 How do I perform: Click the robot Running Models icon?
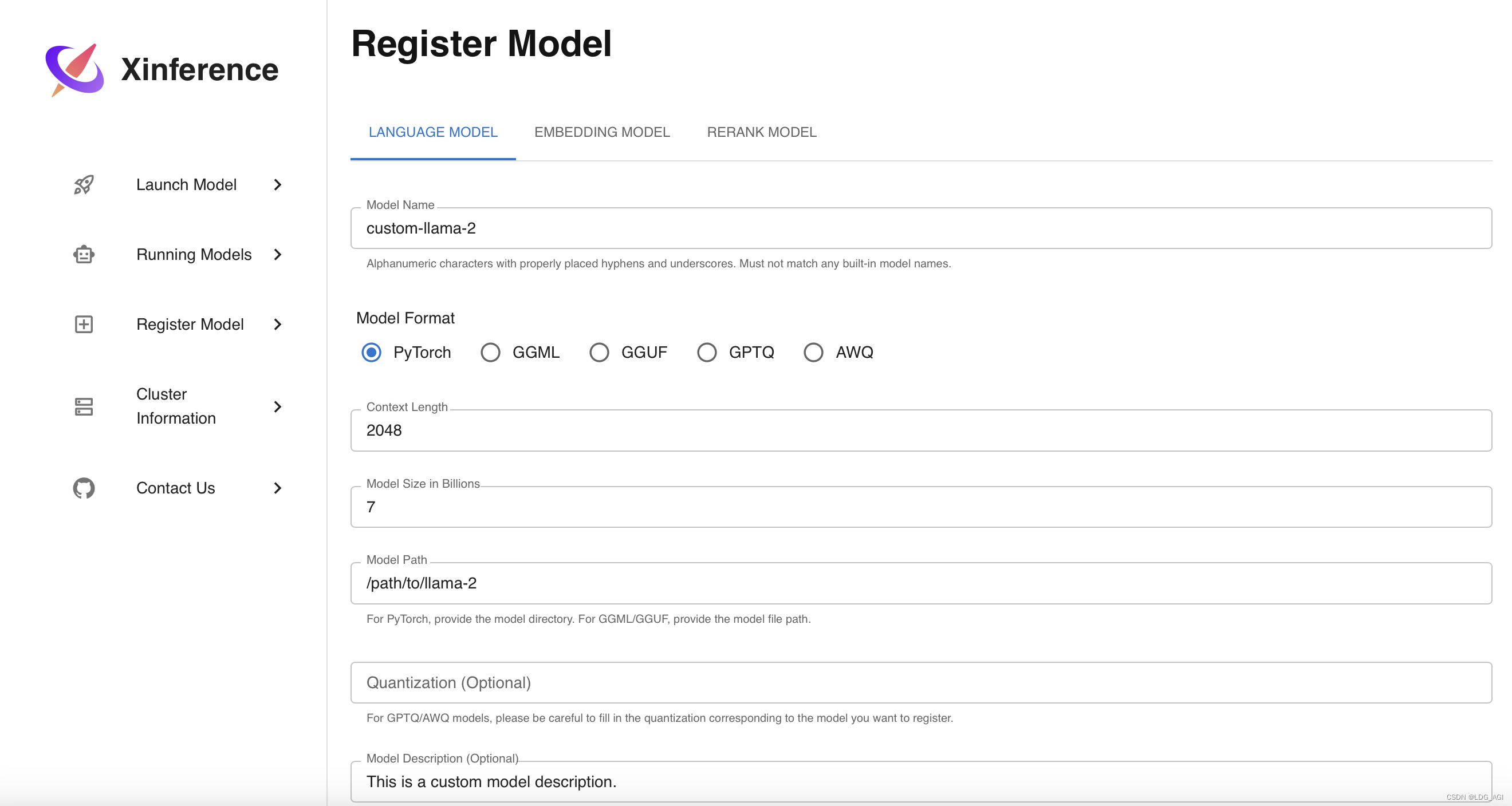point(83,254)
